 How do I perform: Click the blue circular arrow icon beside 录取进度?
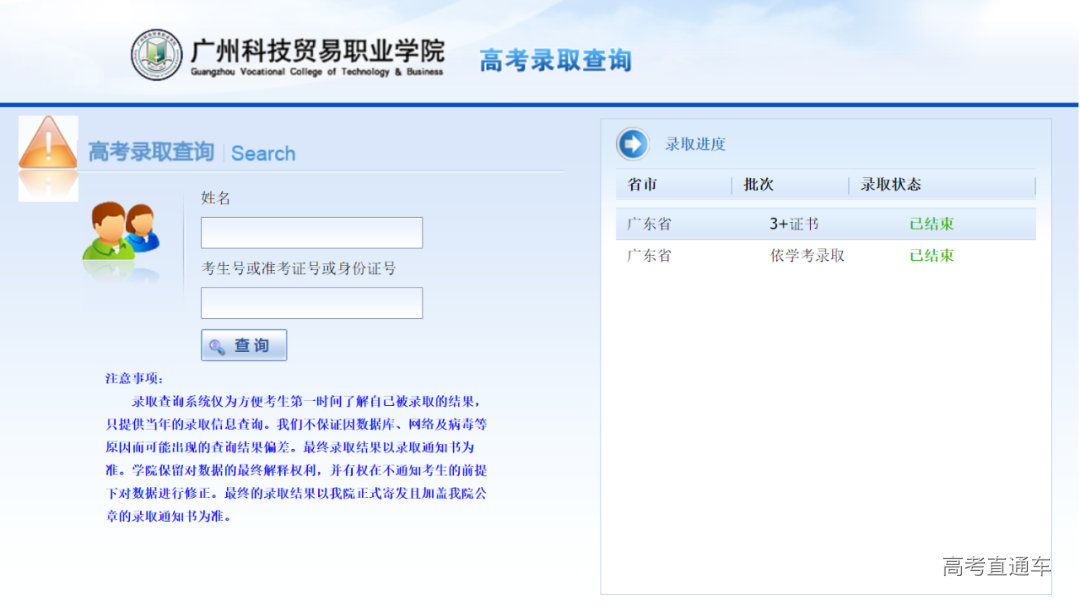pos(632,144)
